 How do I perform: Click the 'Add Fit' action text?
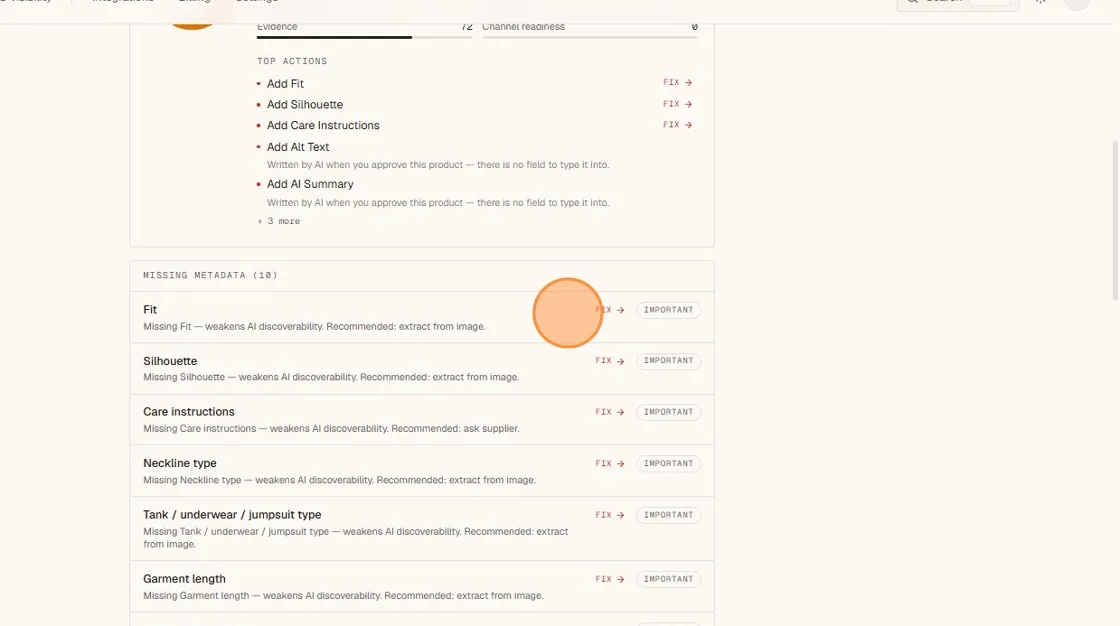(285, 84)
